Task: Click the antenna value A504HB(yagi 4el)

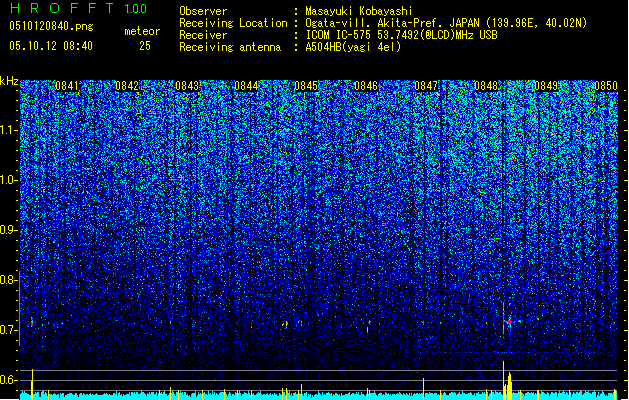Action: point(353,47)
